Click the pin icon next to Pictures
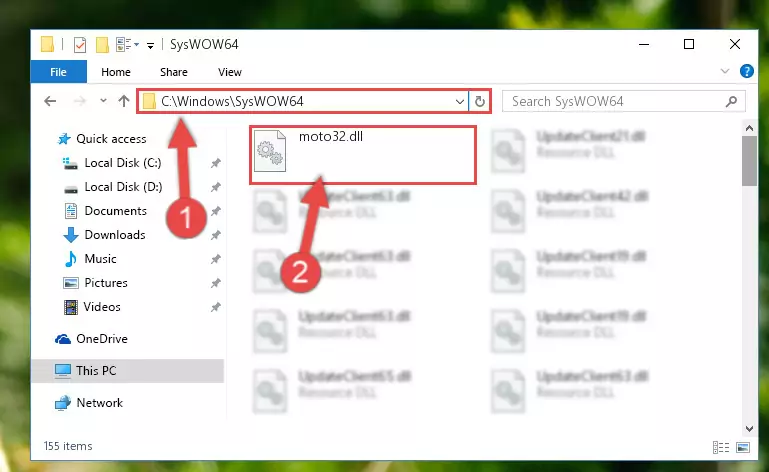 (216, 283)
